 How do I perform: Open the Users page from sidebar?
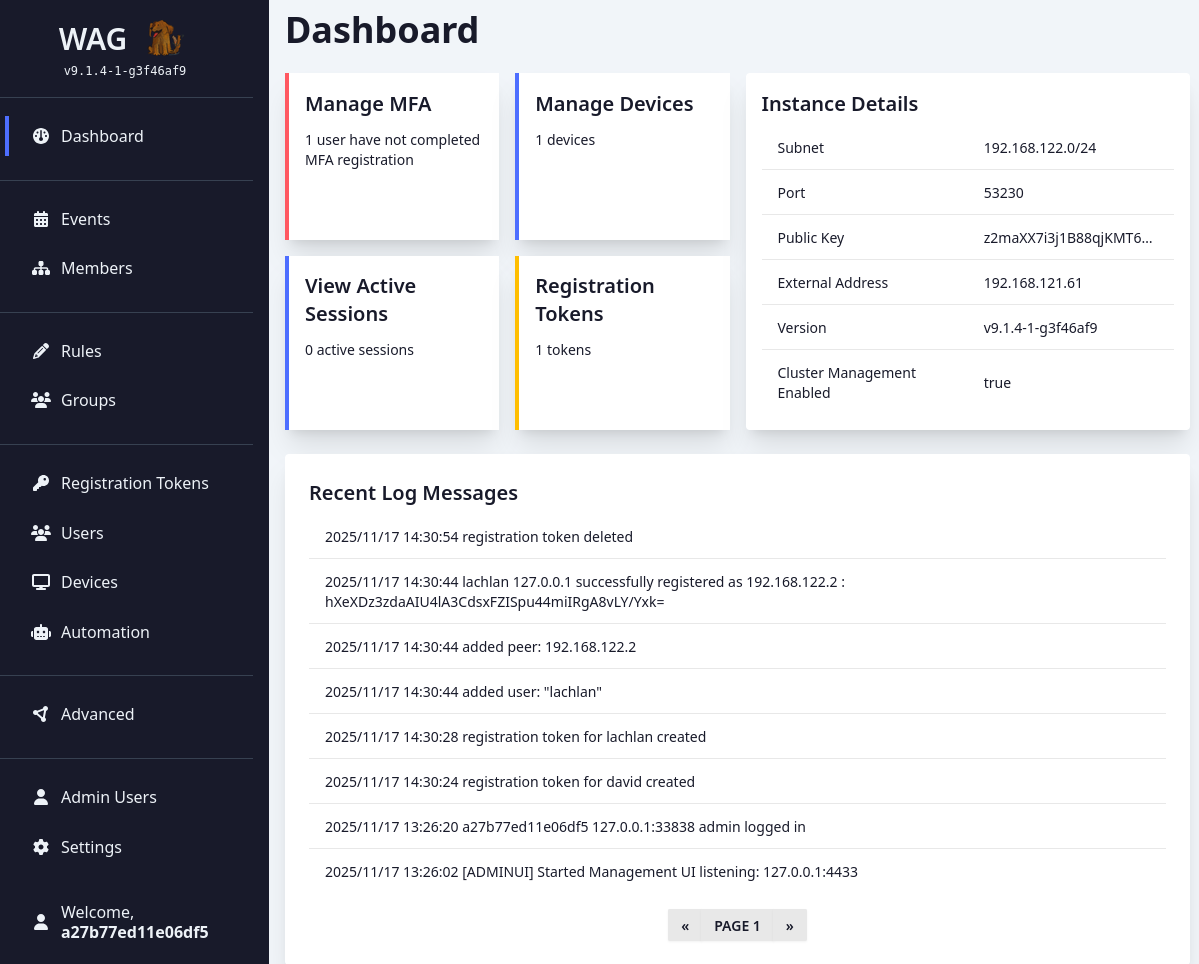click(x=82, y=533)
